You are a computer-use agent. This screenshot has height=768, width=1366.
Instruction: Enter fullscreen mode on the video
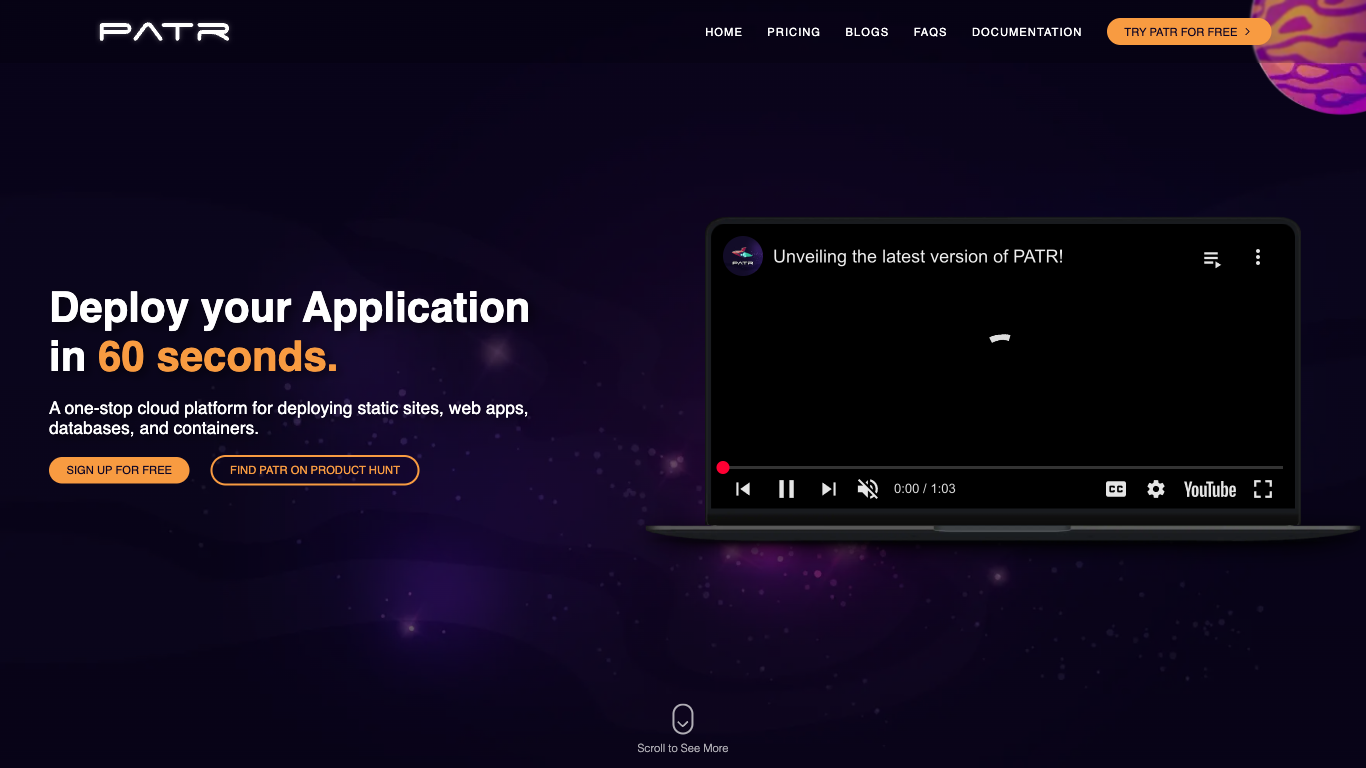point(1263,489)
